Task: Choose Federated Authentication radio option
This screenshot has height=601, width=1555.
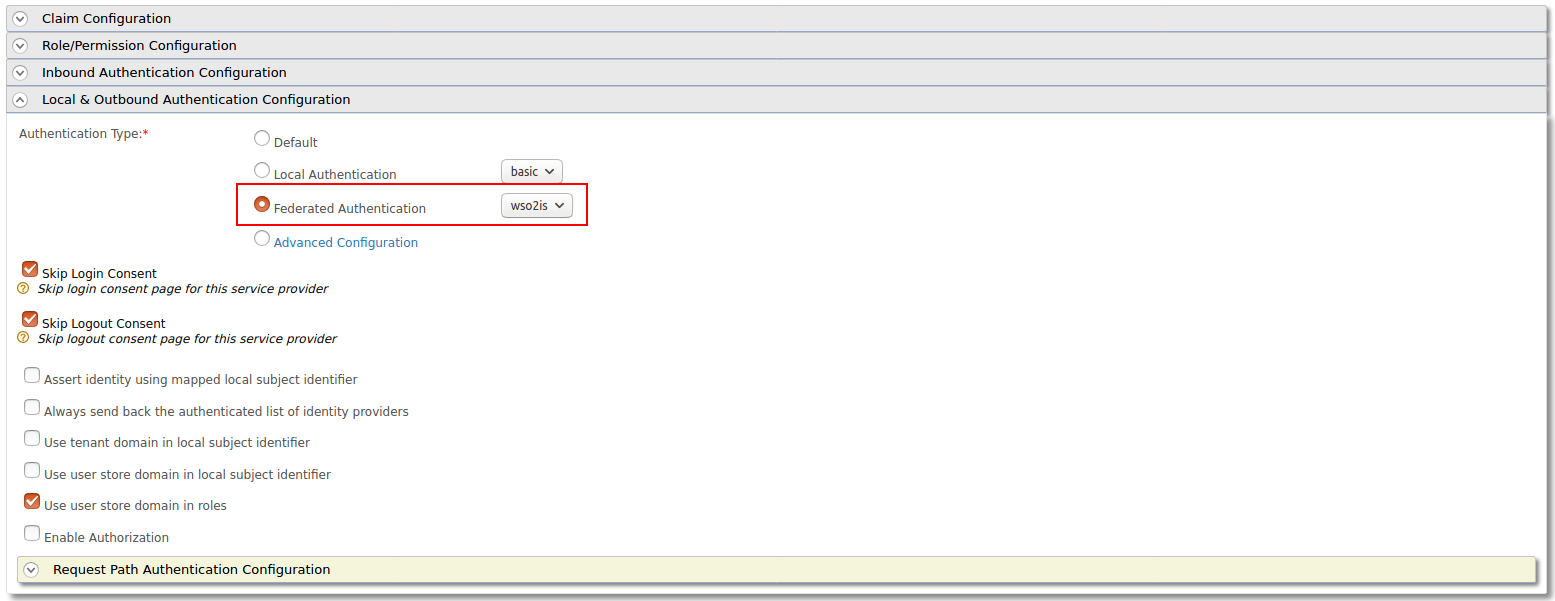Action: pos(262,204)
